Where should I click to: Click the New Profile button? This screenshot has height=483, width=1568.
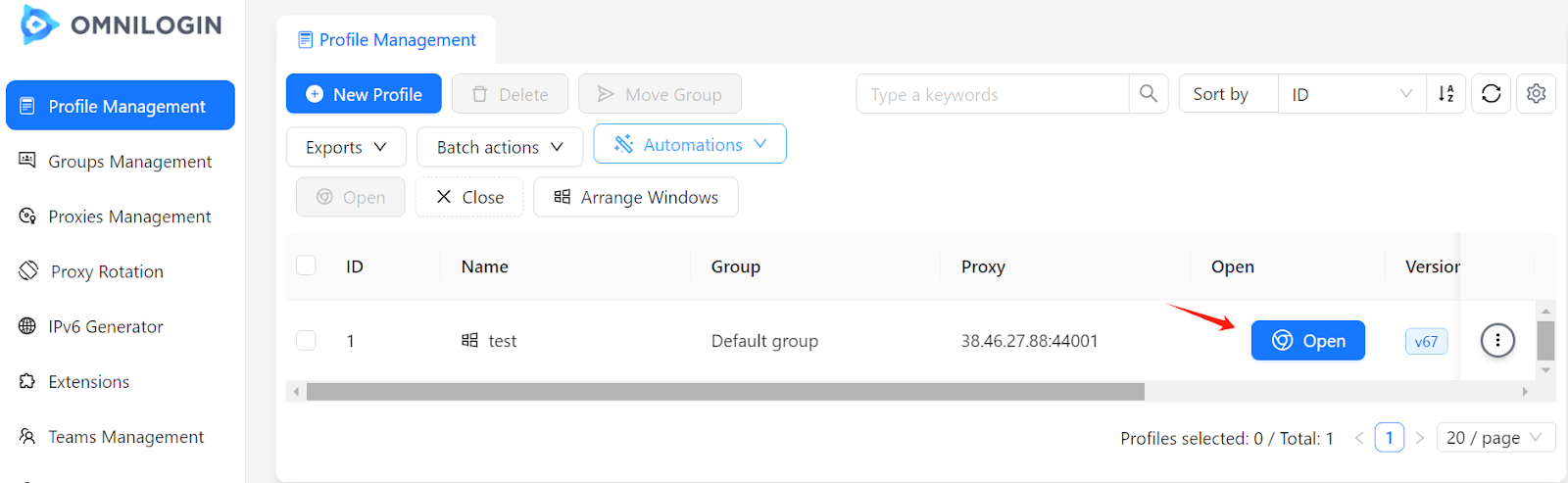tap(364, 94)
